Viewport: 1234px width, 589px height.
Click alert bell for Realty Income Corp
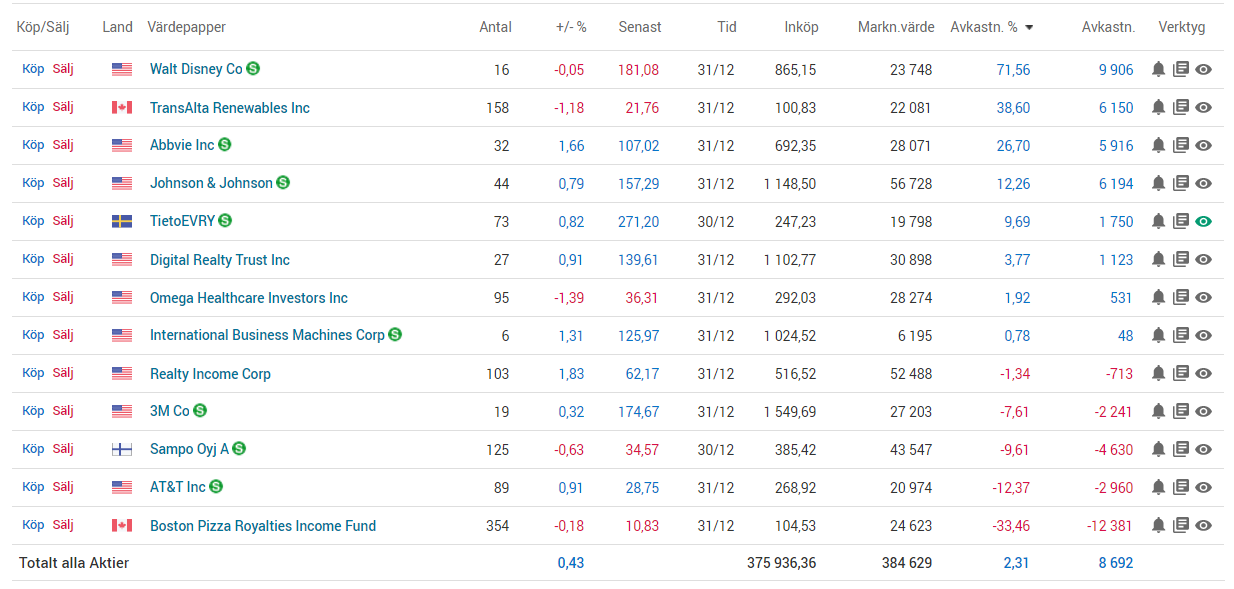click(x=1158, y=373)
